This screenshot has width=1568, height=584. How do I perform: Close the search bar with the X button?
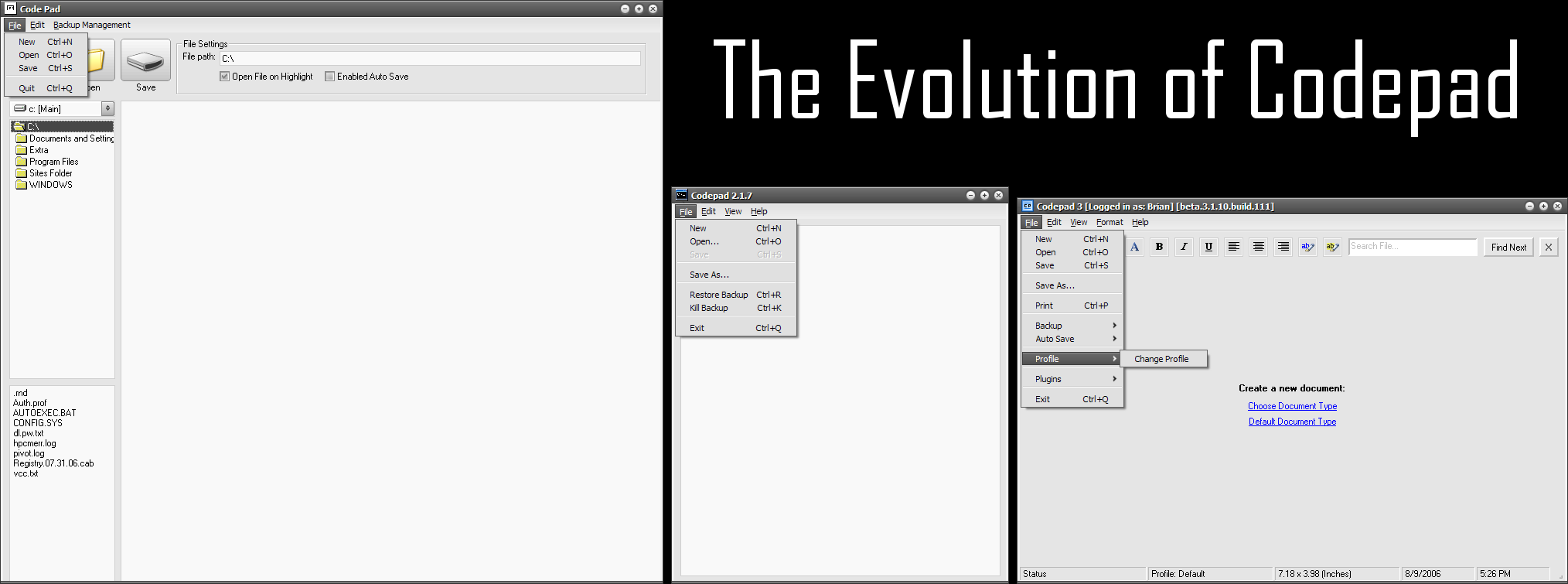[1549, 247]
